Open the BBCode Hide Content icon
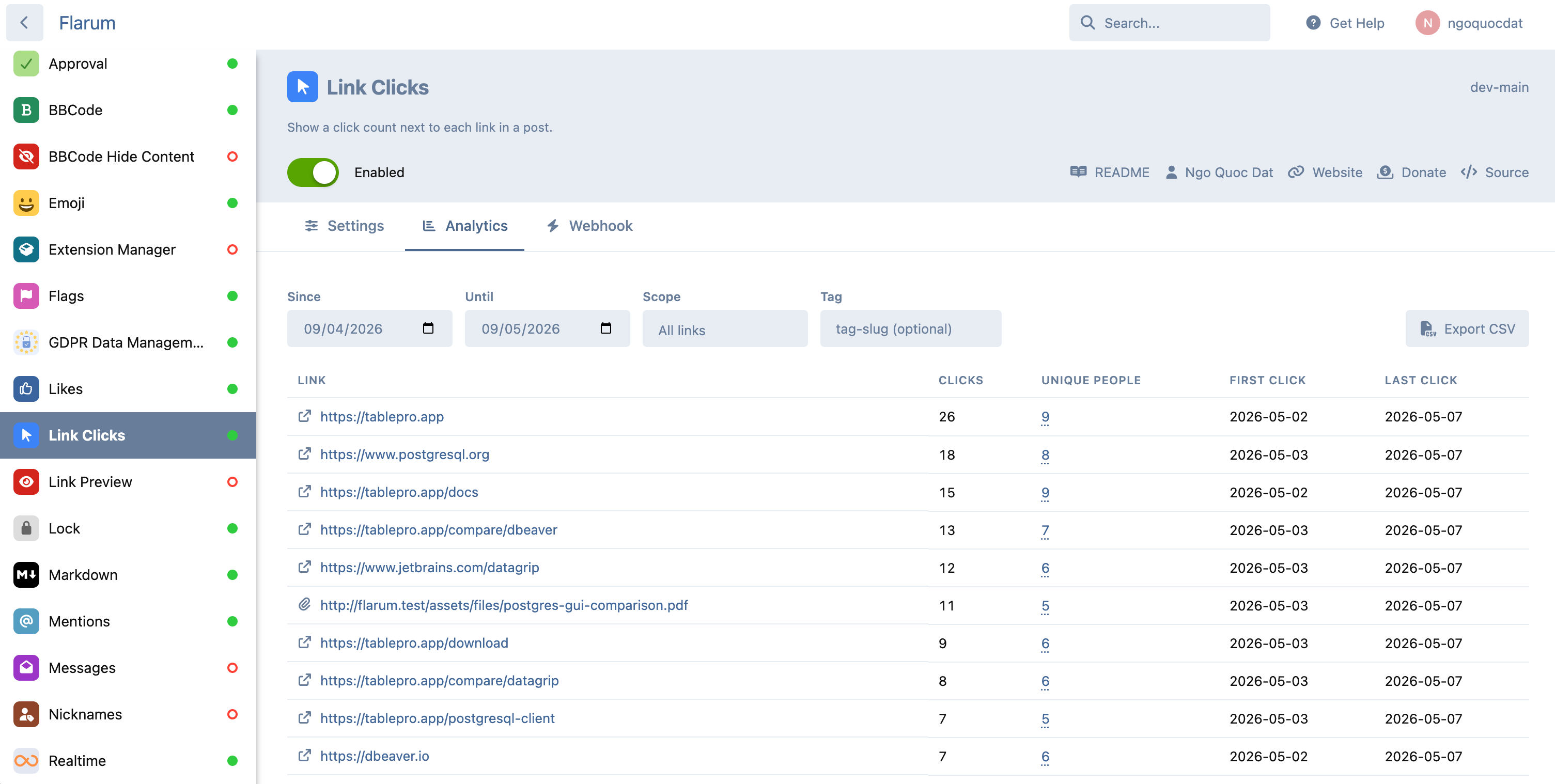The height and width of the screenshot is (784, 1555). point(26,156)
